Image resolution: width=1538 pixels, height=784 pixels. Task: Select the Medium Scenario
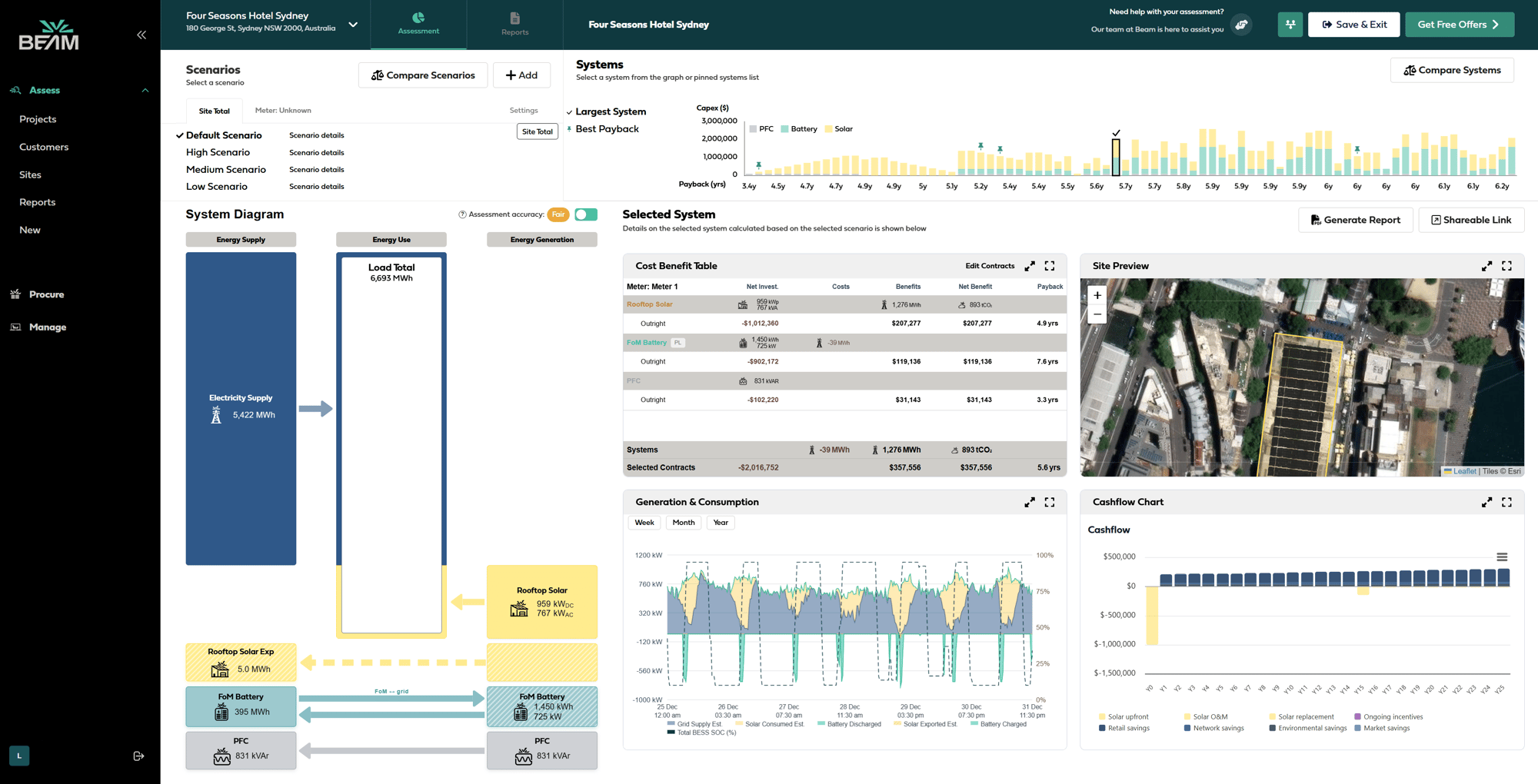tap(226, 169)
